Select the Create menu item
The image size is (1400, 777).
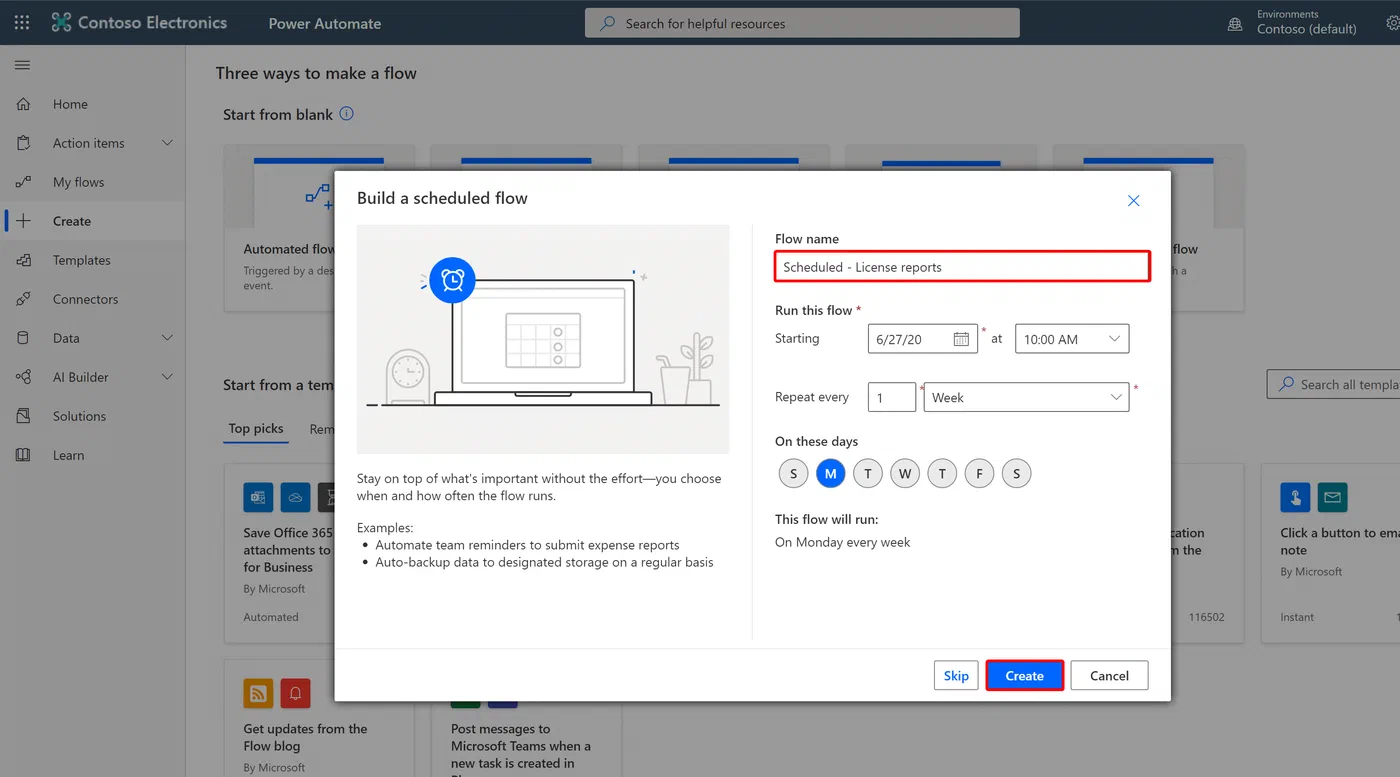[x=92, y=221]
